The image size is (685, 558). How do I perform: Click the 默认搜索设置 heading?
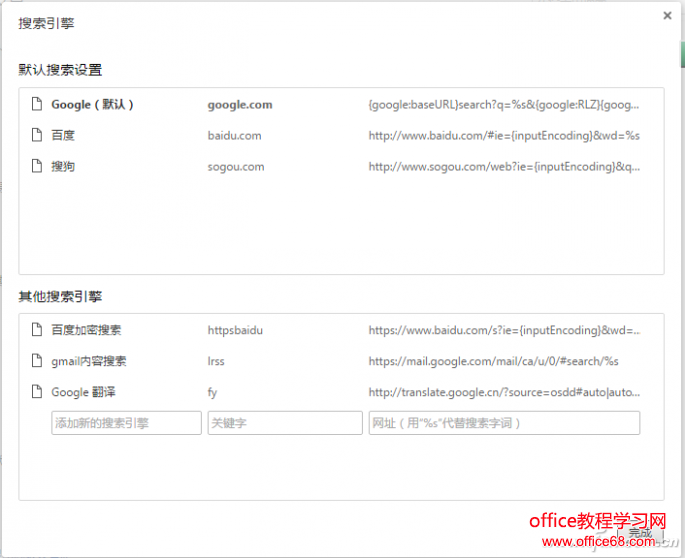60,69
